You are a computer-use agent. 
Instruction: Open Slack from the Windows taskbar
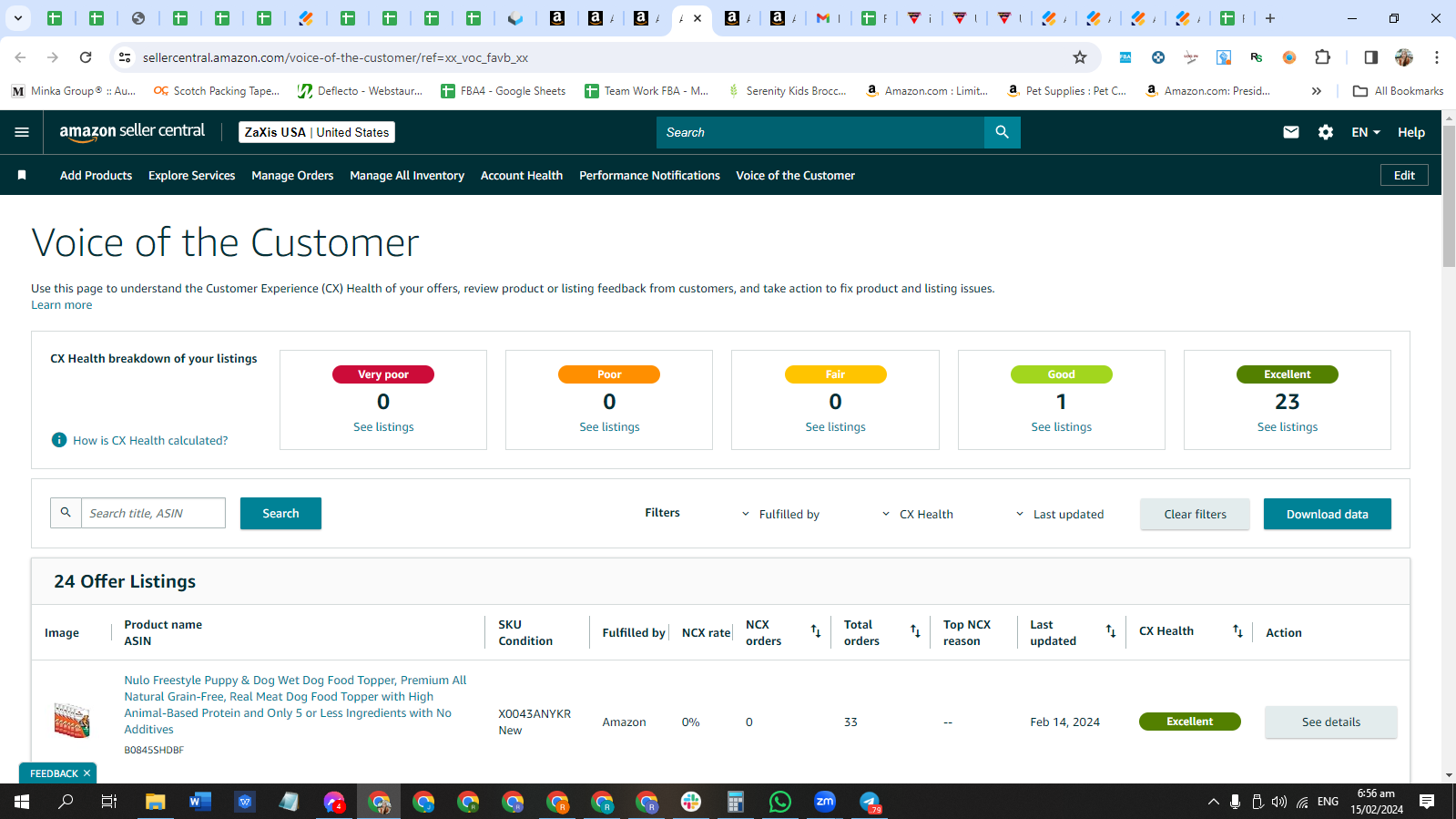click(691, 802)
